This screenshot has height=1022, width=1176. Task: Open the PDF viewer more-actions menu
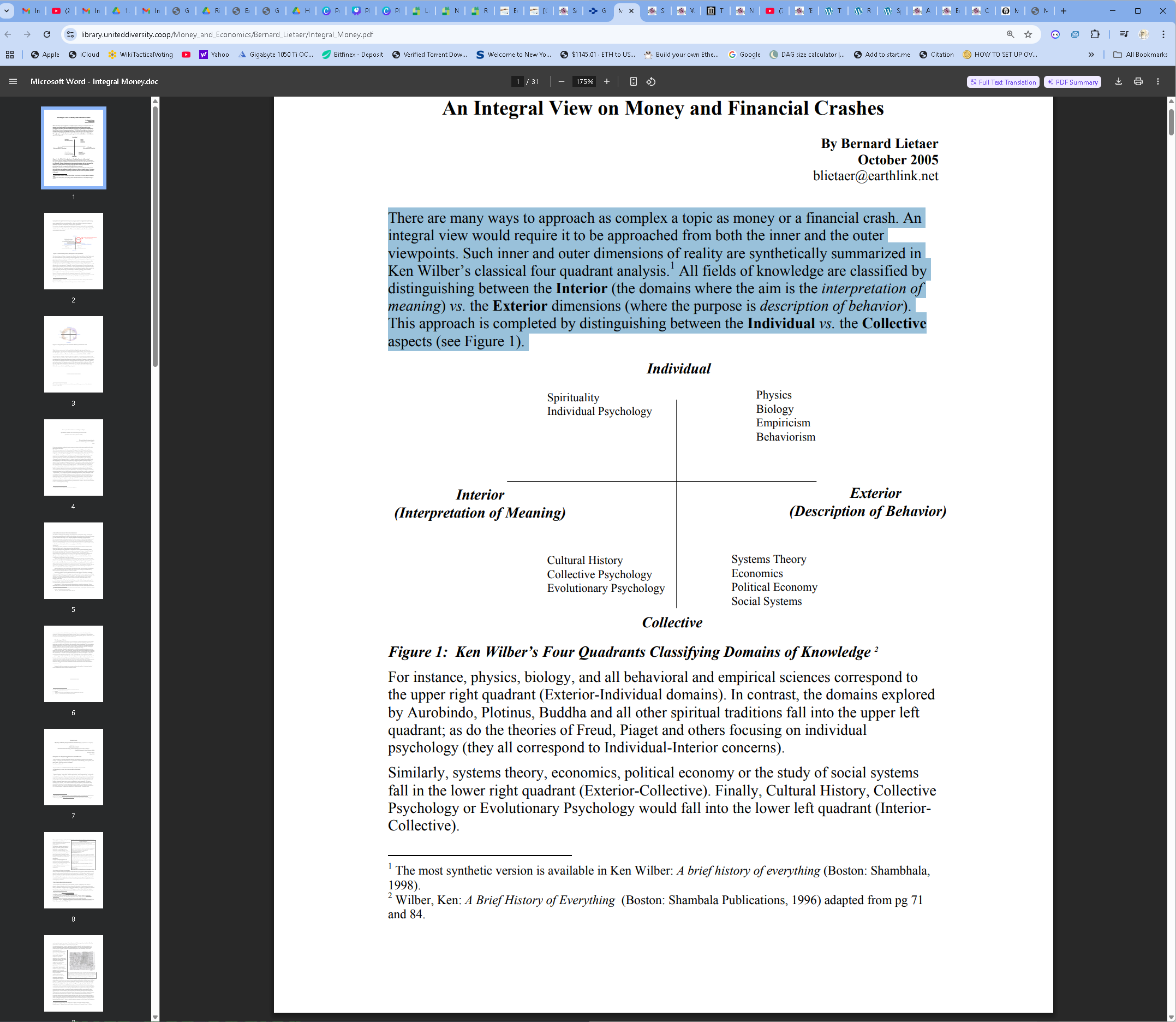(1158, 81)
